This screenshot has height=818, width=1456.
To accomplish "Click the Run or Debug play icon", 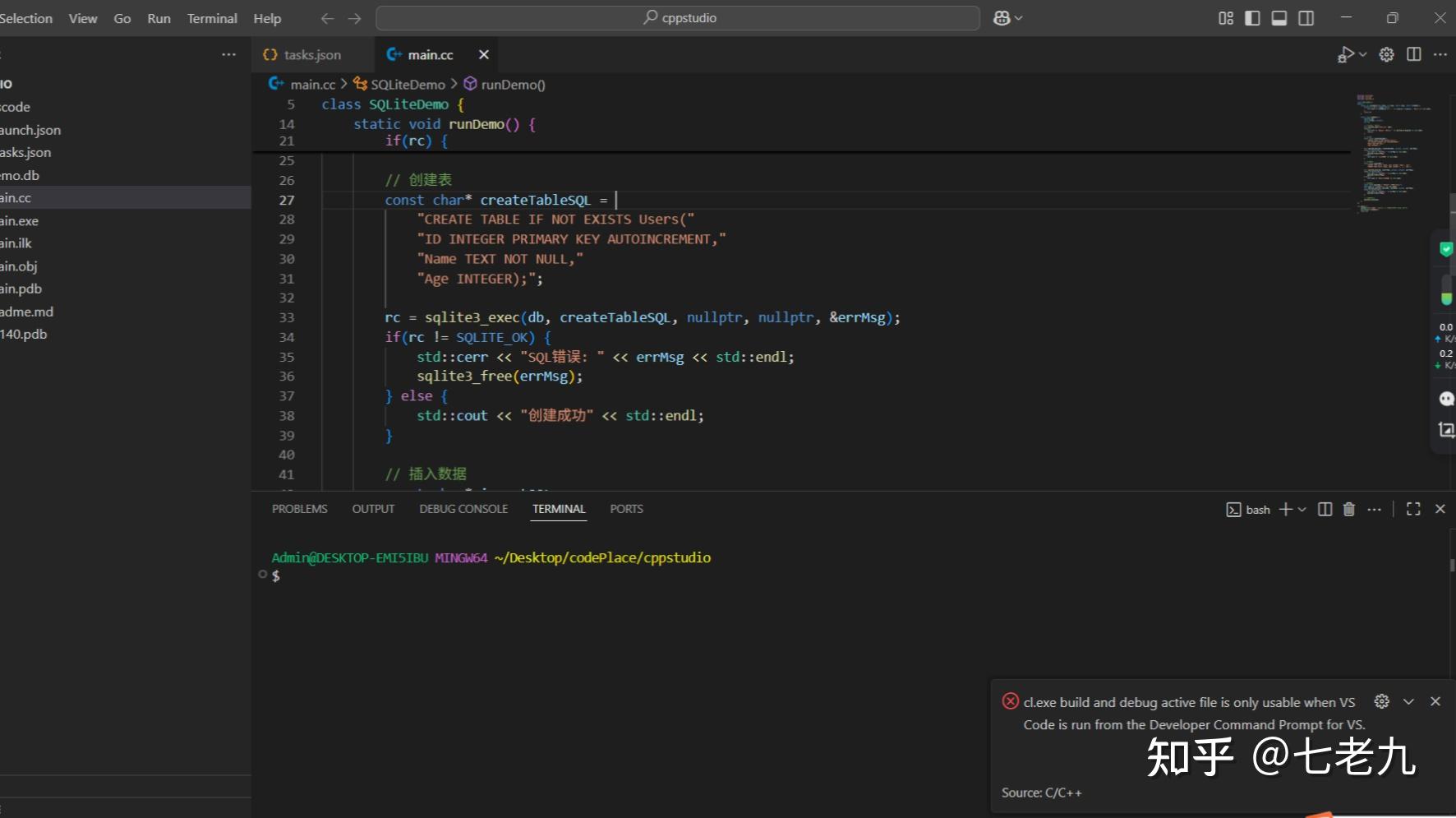I will (1345, 54).
